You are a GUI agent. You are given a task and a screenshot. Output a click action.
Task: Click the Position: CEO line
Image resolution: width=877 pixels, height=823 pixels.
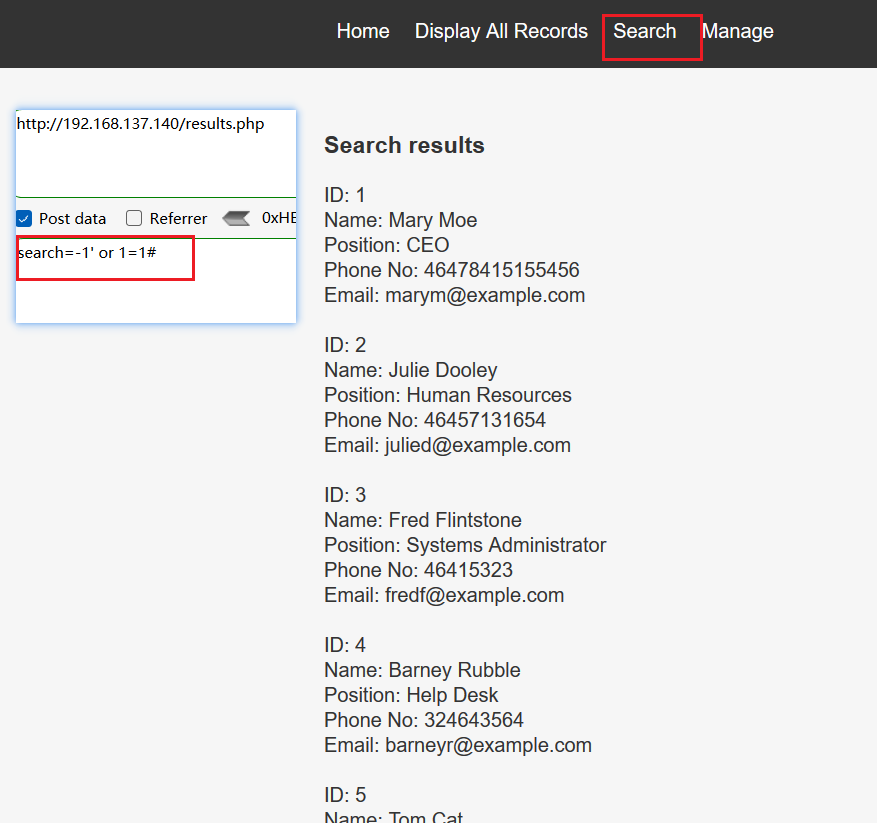[x=387, y=245]
